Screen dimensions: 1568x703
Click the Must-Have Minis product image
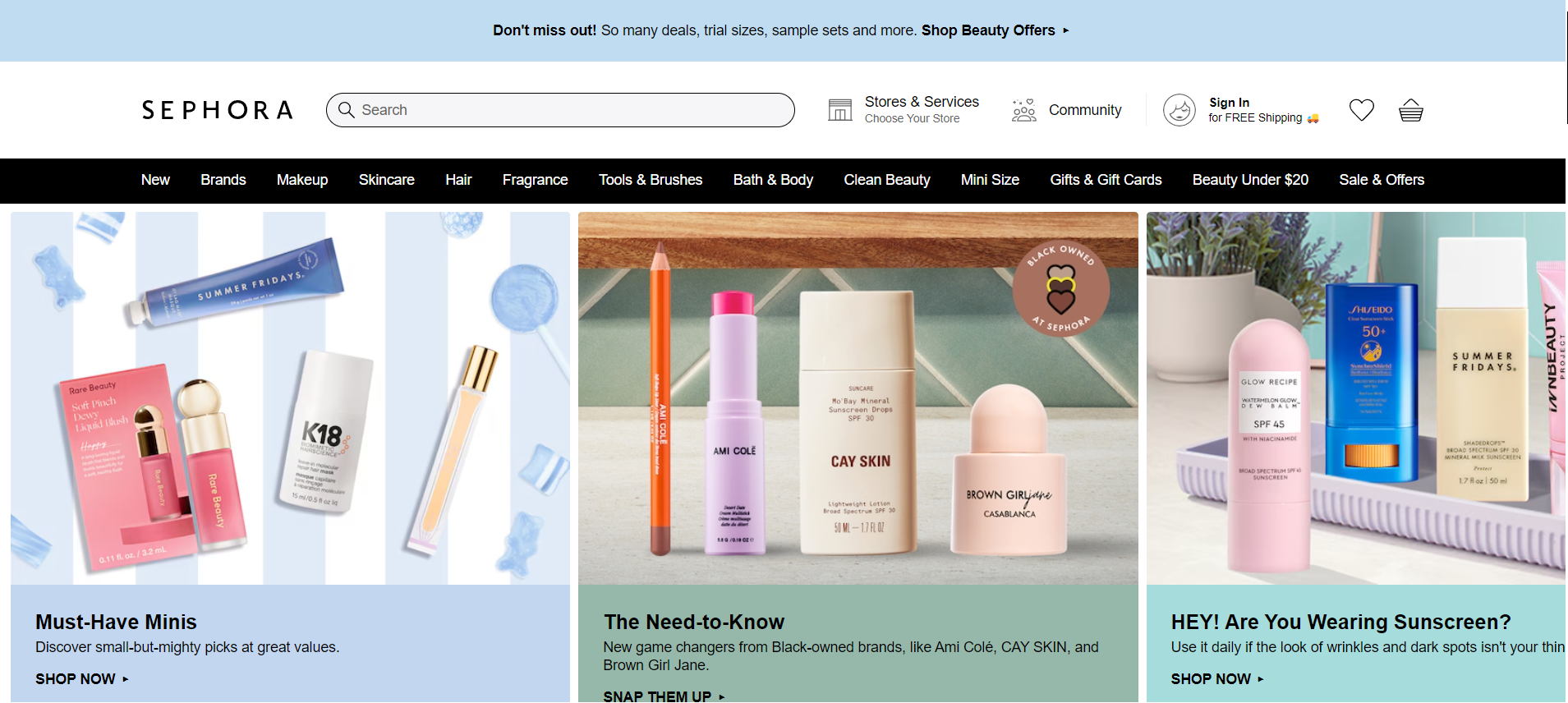(290, 398)
